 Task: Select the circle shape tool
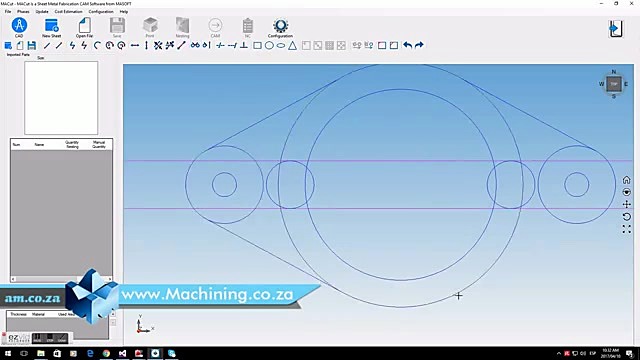(269, 45)
